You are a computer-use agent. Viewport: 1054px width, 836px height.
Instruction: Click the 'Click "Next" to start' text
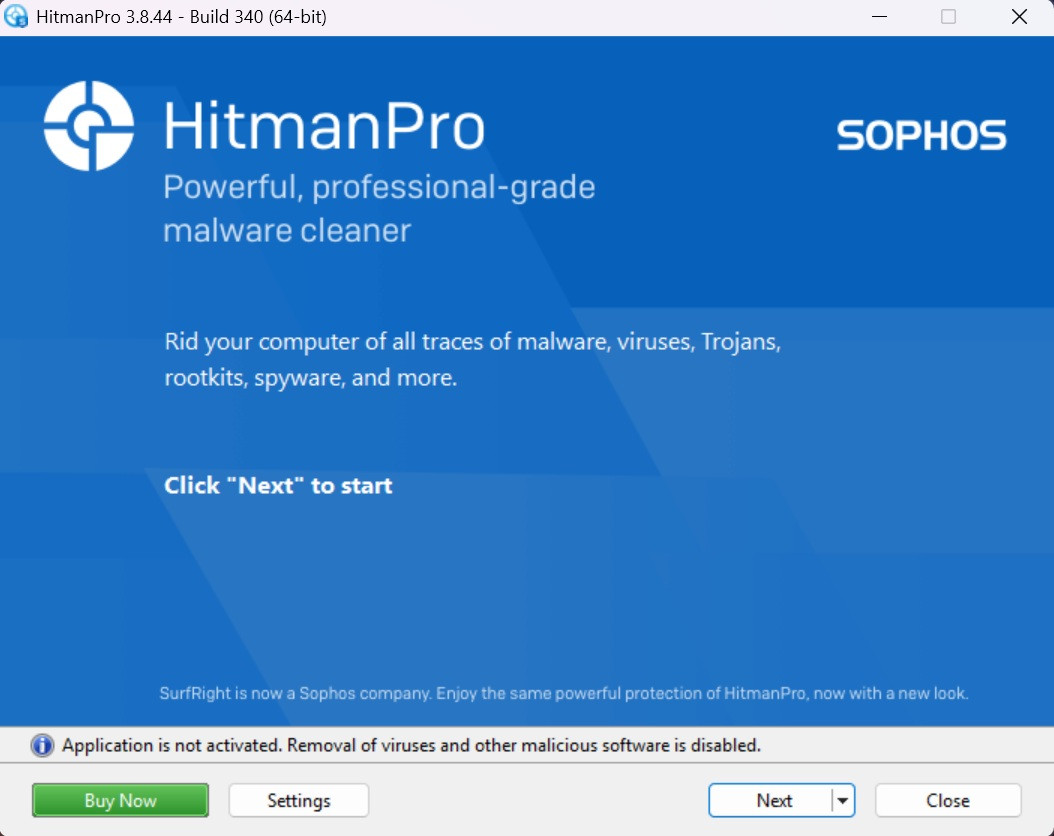278,485
